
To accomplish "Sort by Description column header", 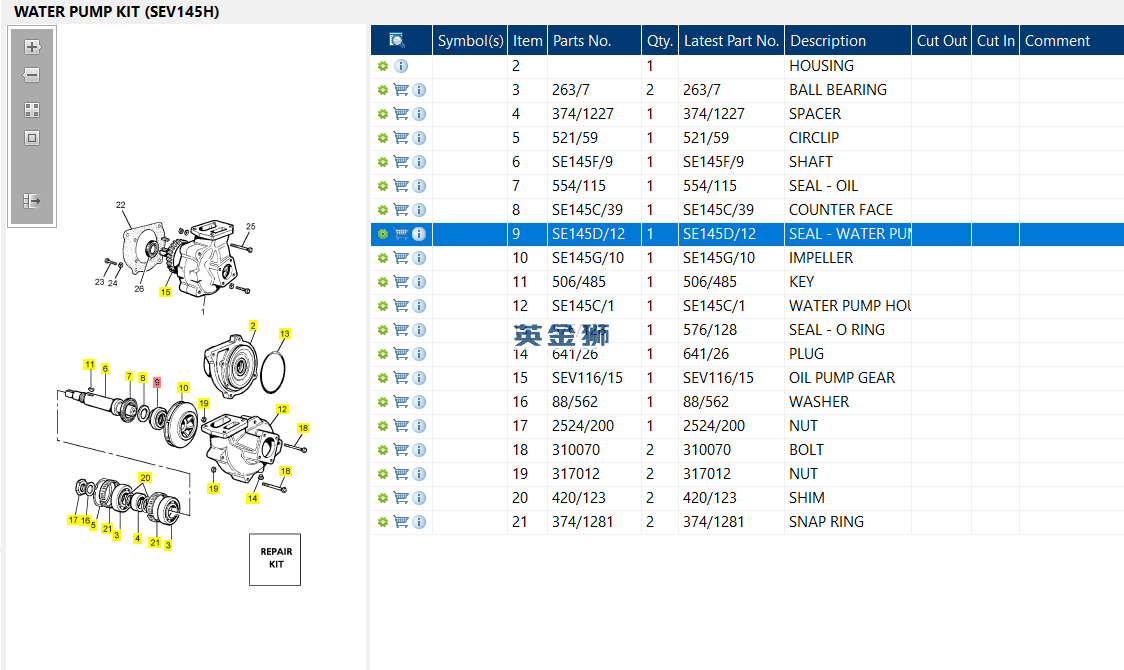I will point(848,41).
